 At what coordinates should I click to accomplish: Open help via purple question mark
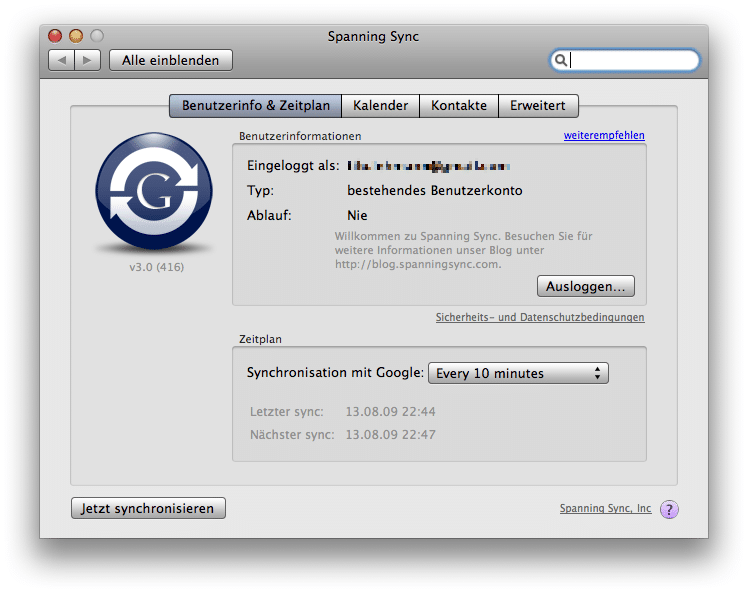[669, 509]
